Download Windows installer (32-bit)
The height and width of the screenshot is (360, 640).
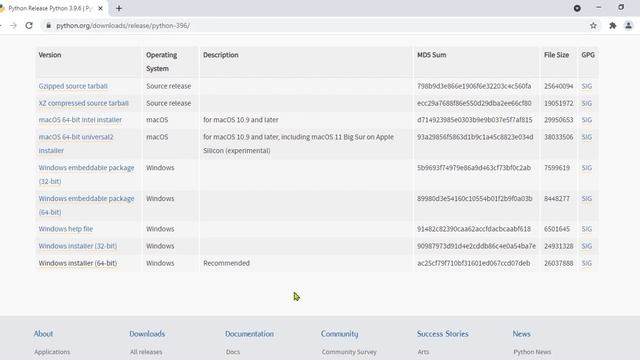(x=78, y=246)
